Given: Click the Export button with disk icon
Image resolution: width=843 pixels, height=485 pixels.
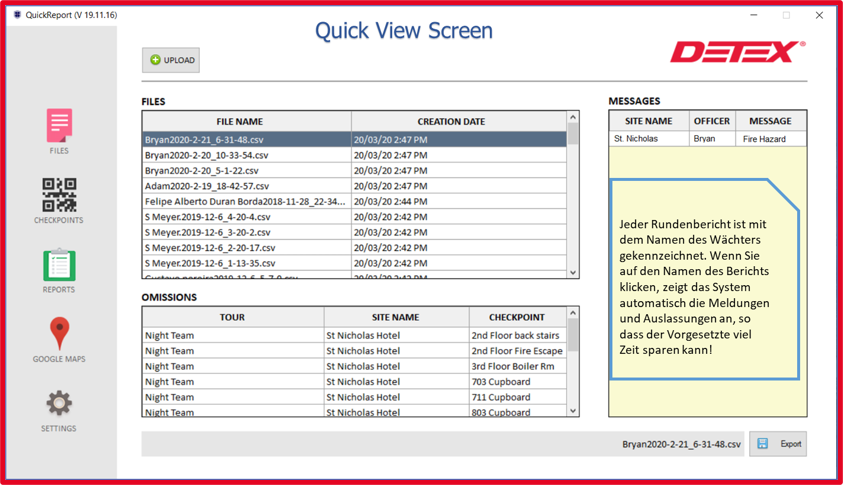Looking at the screenshot, I should pyautogui.click(x=778, y=444).
